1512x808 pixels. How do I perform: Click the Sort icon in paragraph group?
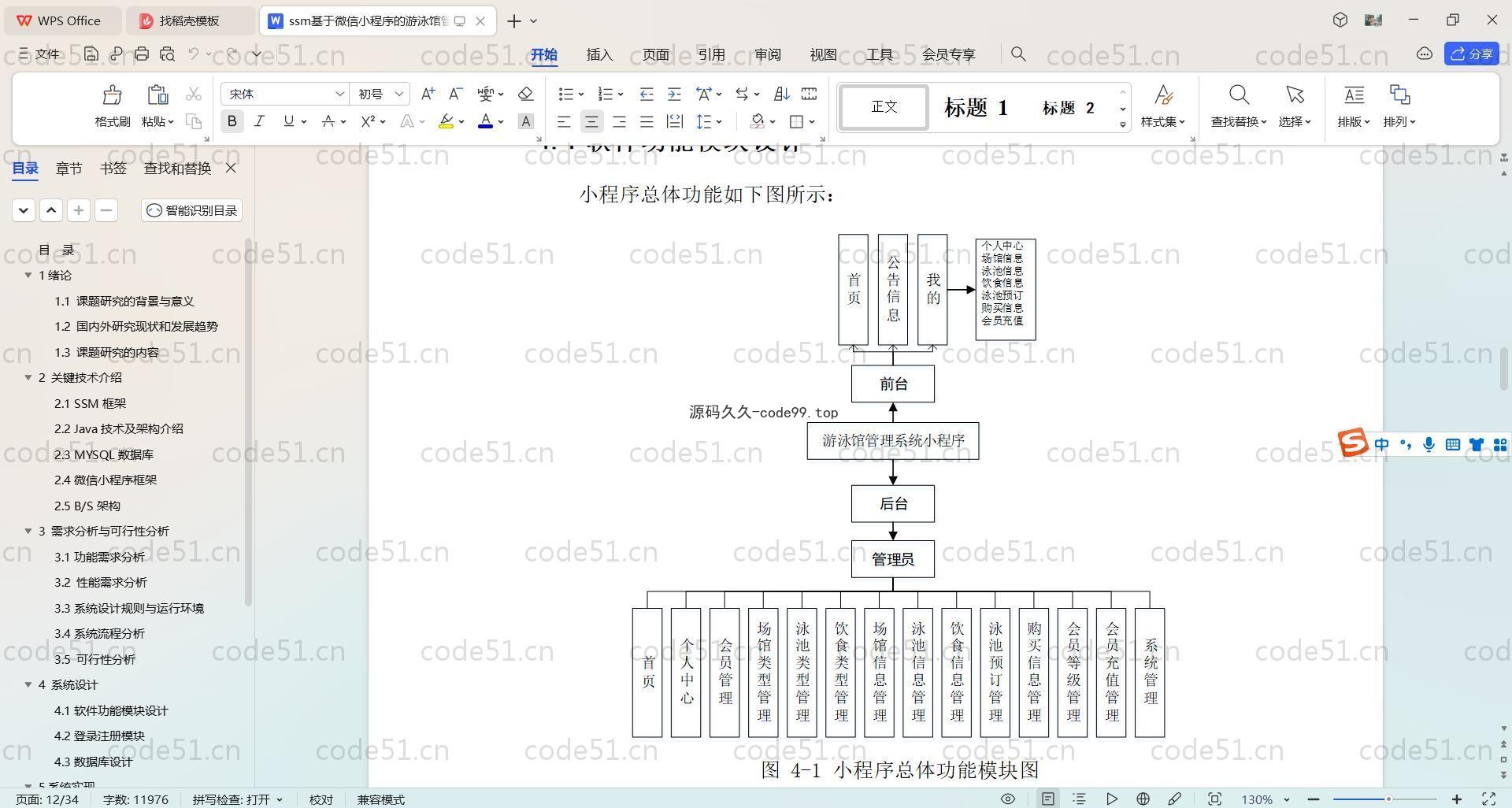pyautogui.click(x=781, y=94)
